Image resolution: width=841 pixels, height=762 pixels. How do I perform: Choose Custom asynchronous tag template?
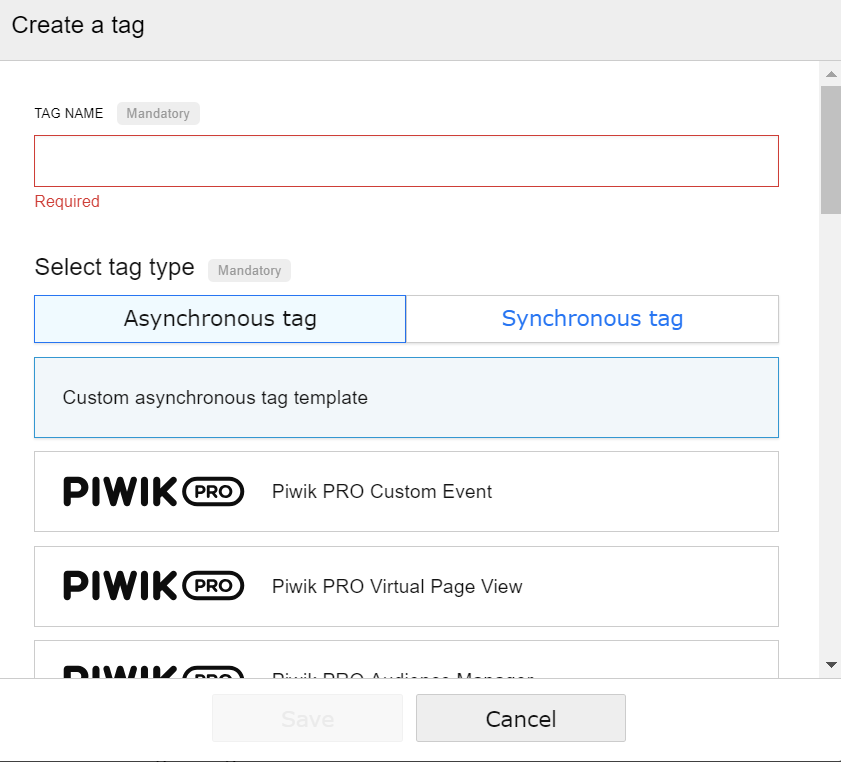(x=215, y=398)
